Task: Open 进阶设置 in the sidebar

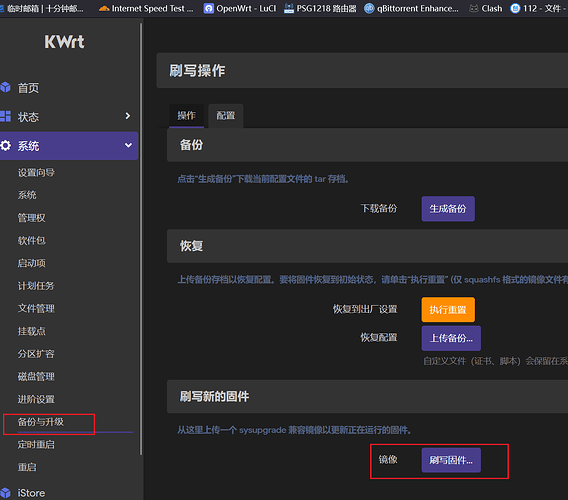Action: click(x=36, y=399)
